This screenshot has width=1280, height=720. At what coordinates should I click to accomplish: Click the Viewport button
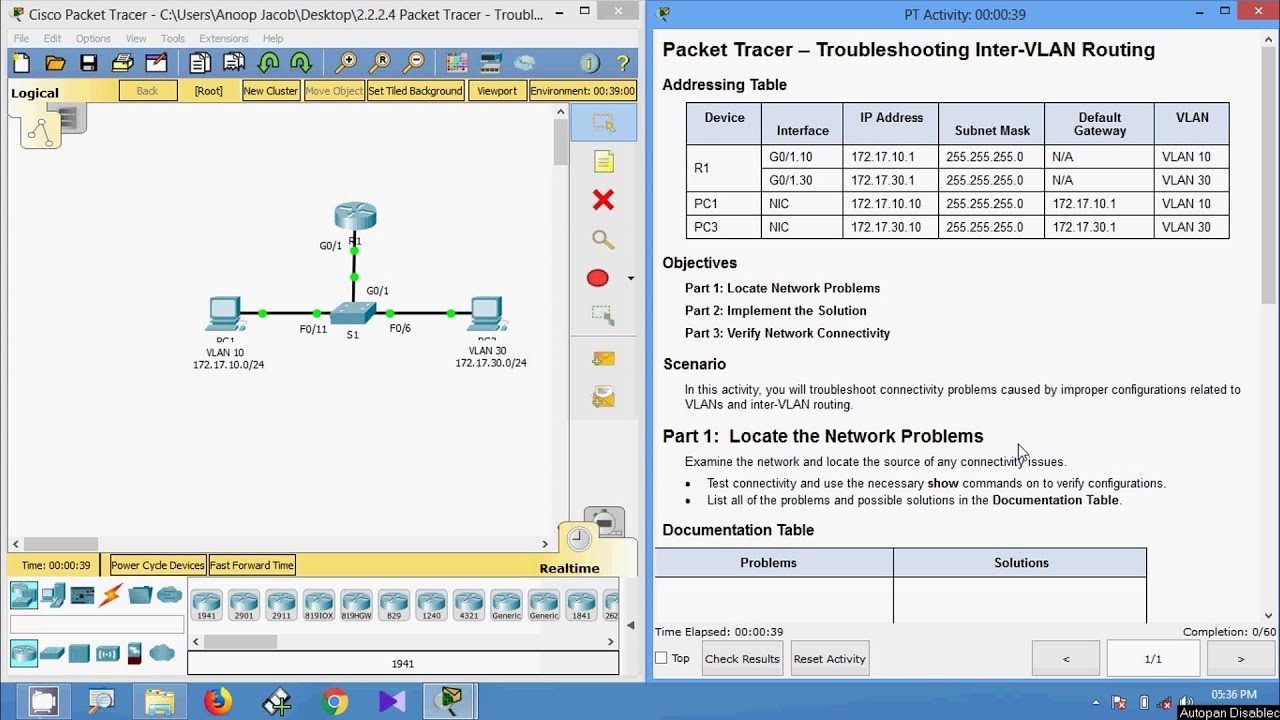pyautogui.click(x=497, y=91)
